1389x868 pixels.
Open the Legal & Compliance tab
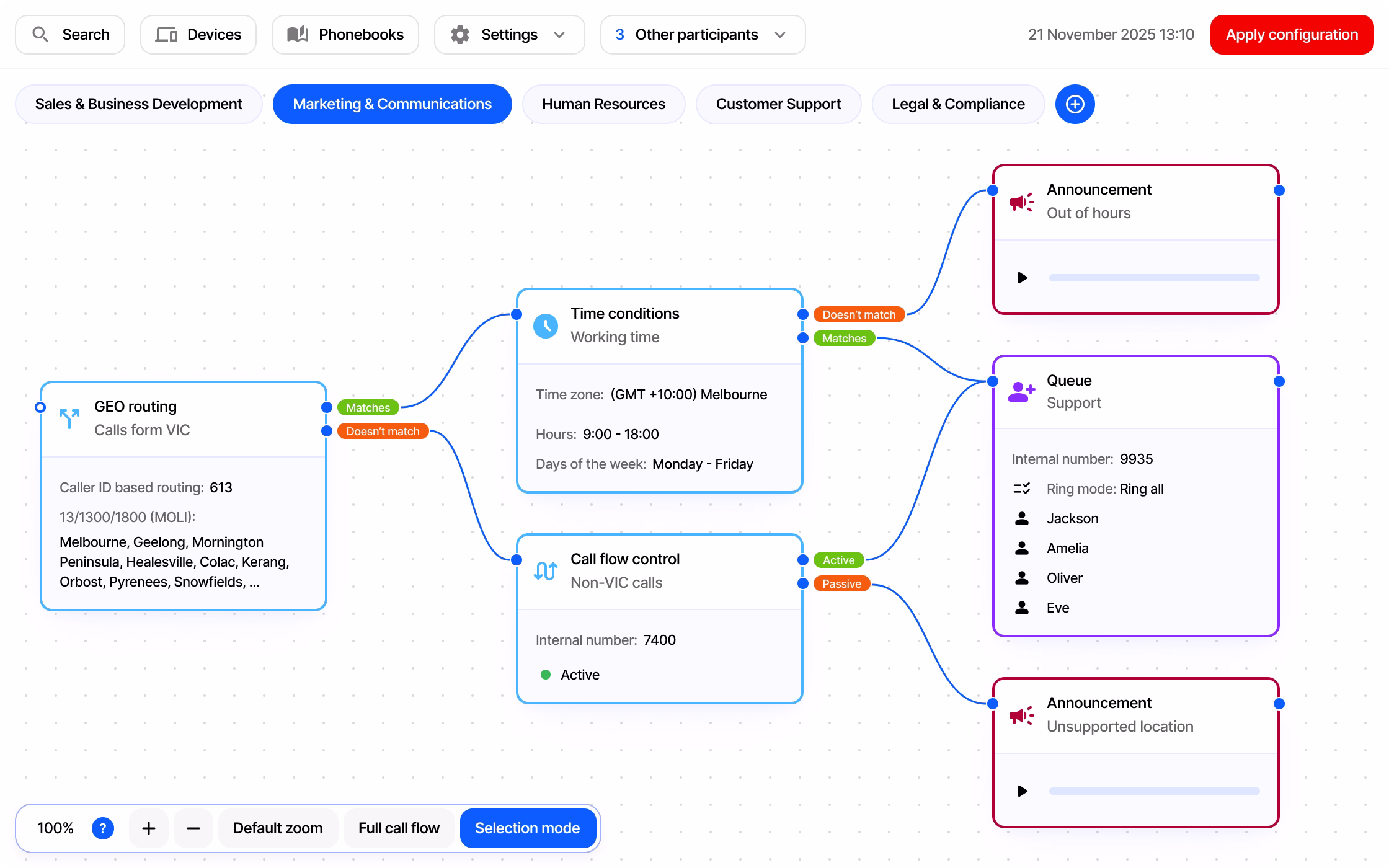958,104
